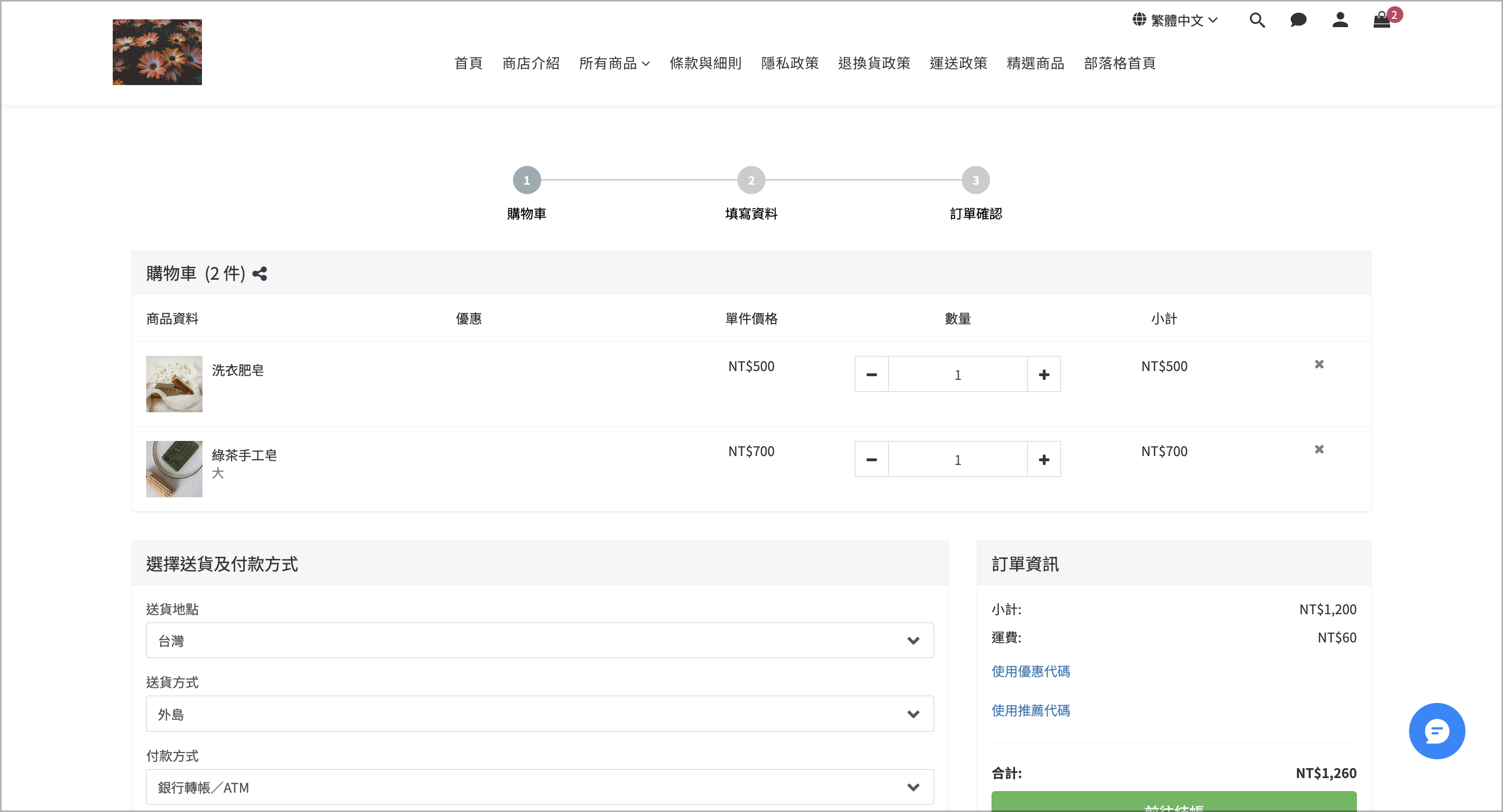The height and width of the screenshot is (812, 1503).
Task: Decrease 綠茶手工皂 quantity with minus button
Action: tap(871, 460)
